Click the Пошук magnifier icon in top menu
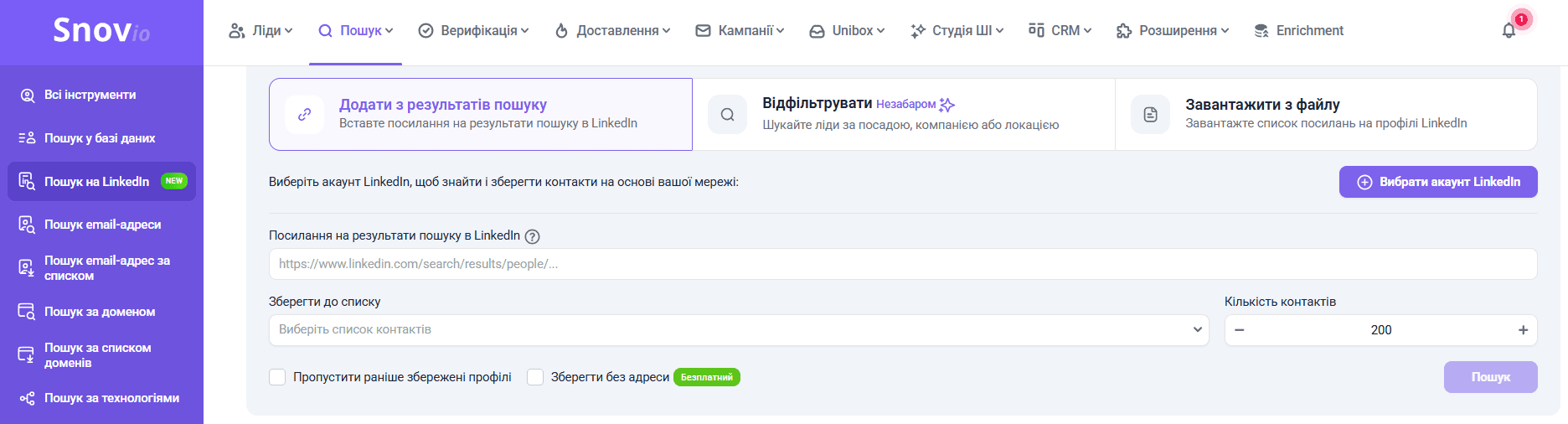This screenshot has width=1568, height=424. pyautogui.click(x=326, y=31)
